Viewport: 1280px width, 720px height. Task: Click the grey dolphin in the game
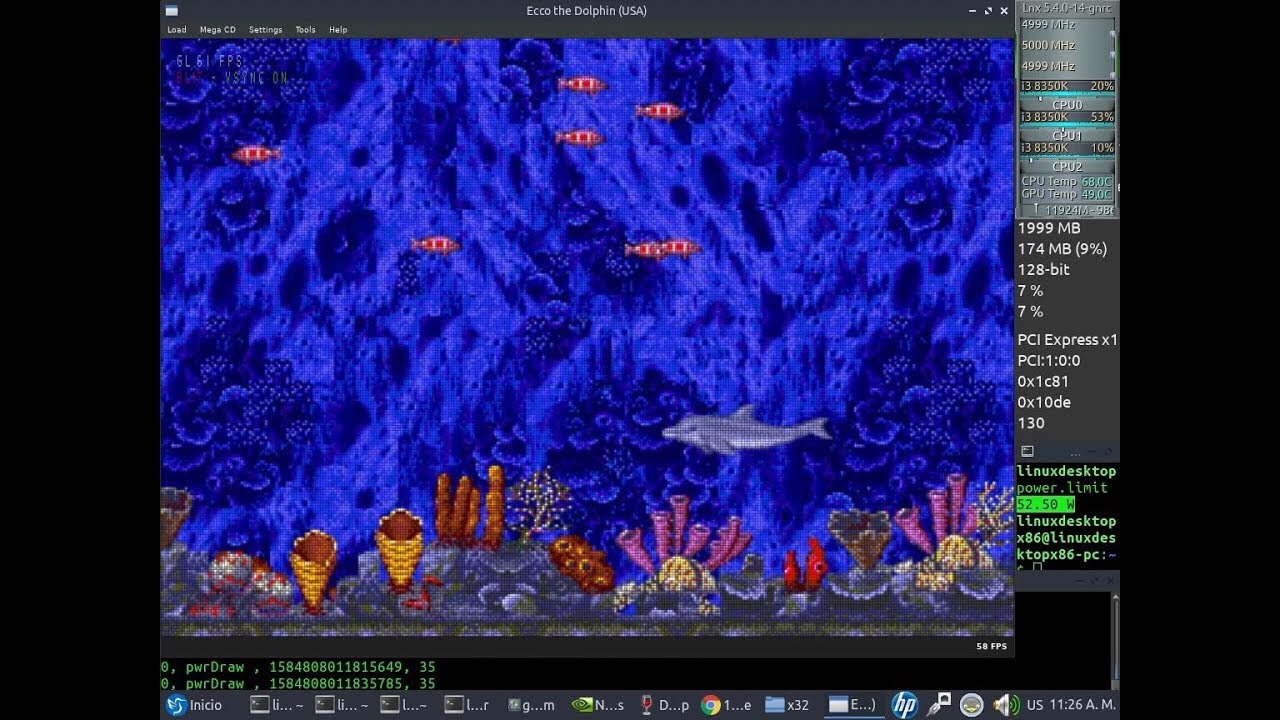[x=746, y=430]
